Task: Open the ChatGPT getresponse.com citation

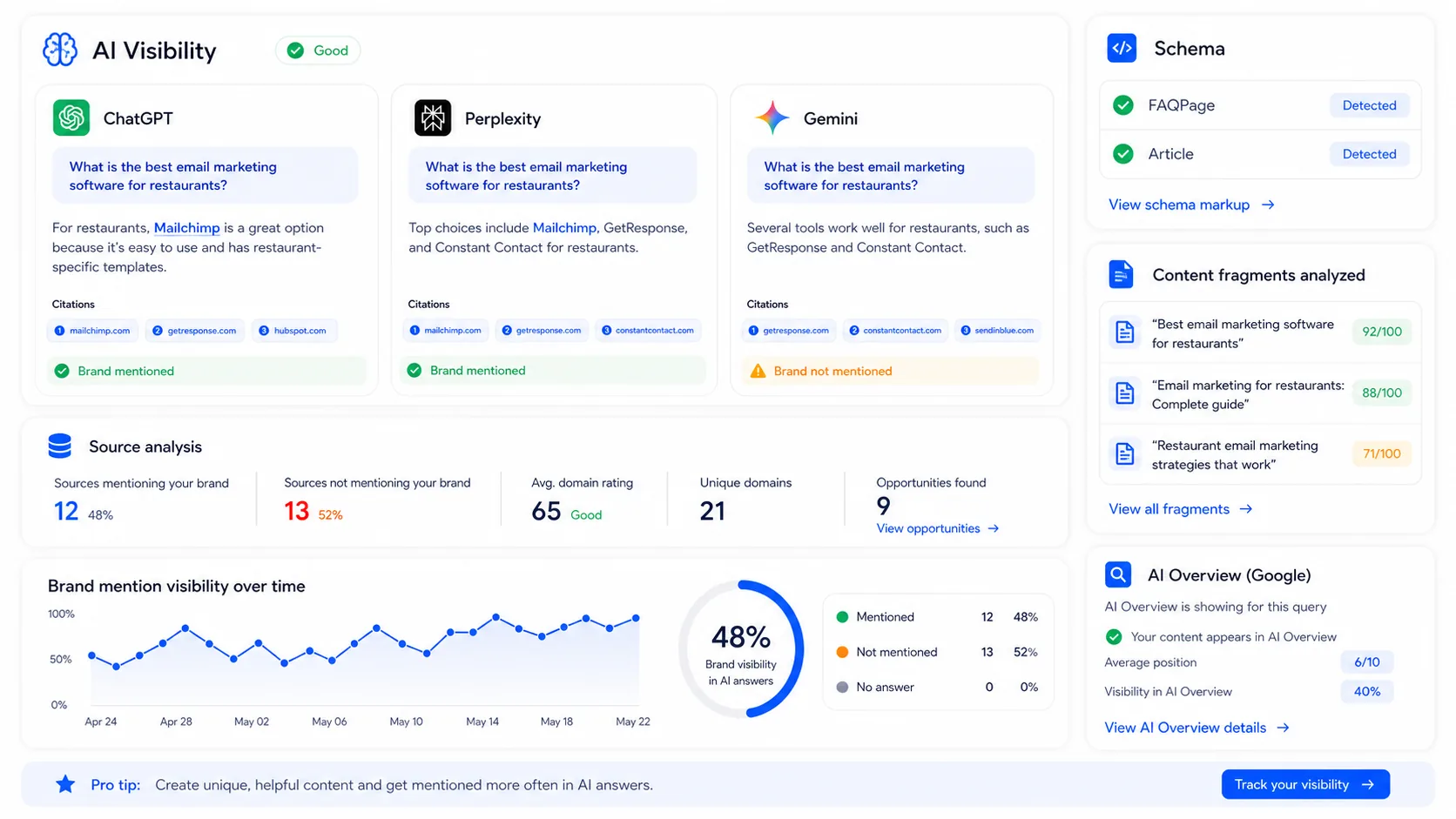Action: click(195, 331)
